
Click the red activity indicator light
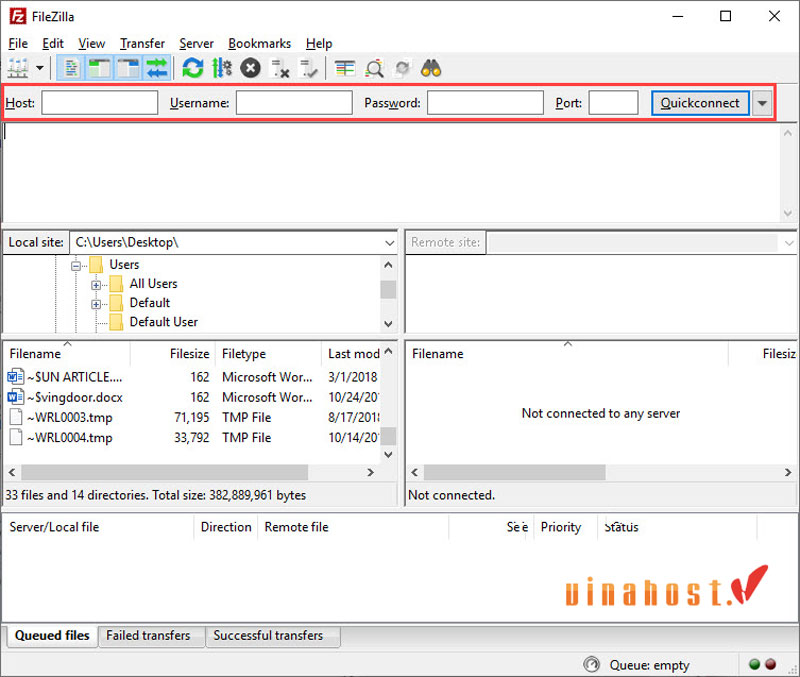coord(770,664)
